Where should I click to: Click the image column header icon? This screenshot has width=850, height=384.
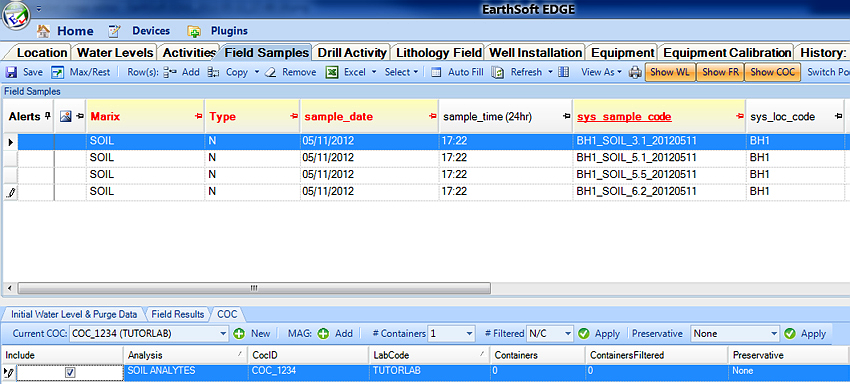click(x=66, y=116)
